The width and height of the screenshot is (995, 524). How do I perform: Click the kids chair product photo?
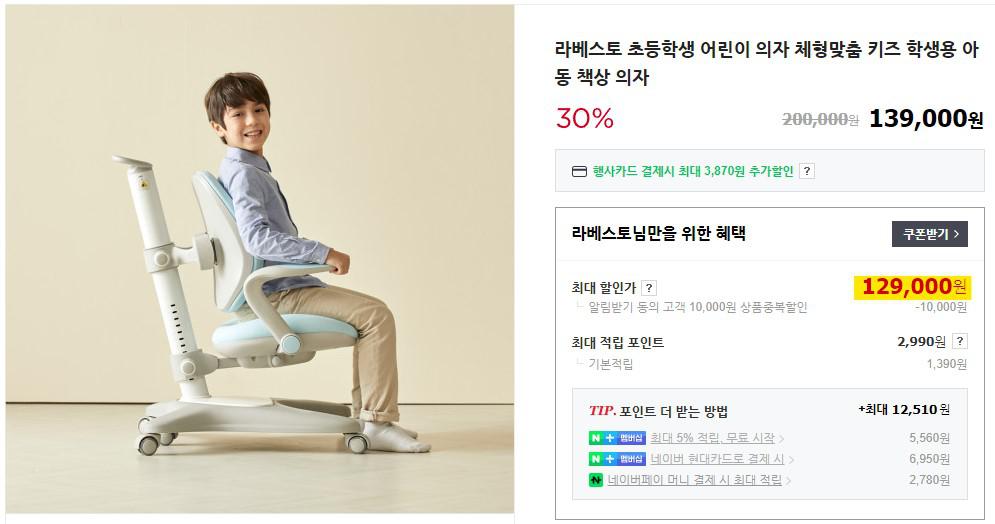tap(260, 259)
